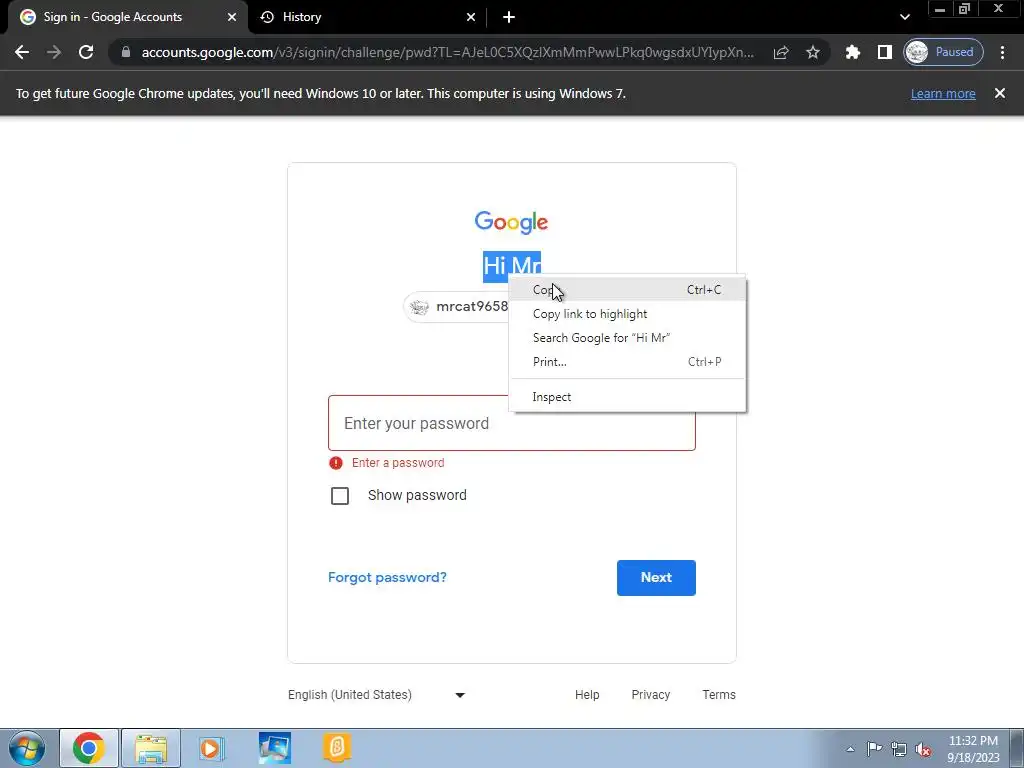Click the Enter your password field
The height and width of the screenshot is (768, 1024).
point(511,423)
